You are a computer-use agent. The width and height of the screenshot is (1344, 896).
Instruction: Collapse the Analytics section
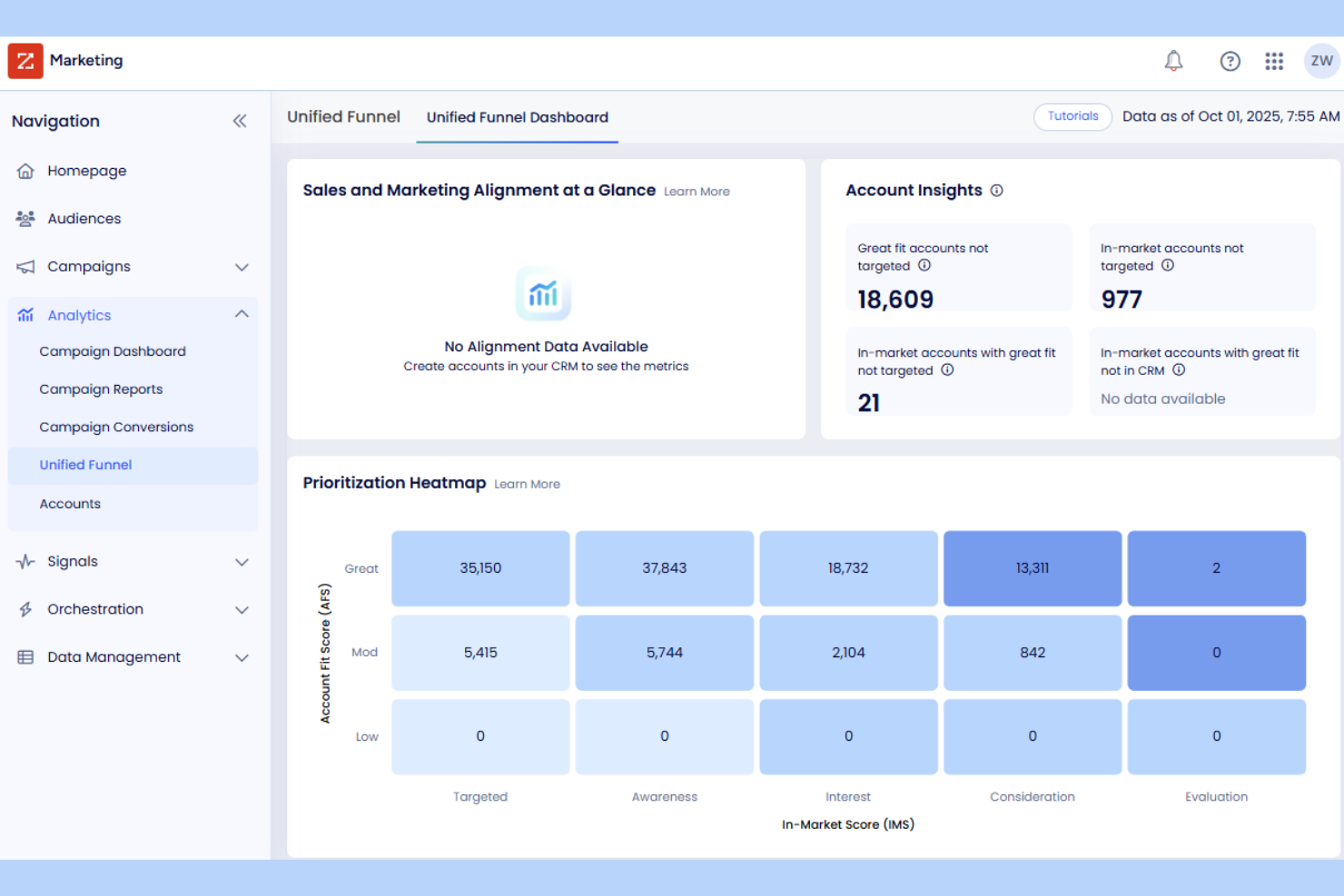tap(242, 314)
